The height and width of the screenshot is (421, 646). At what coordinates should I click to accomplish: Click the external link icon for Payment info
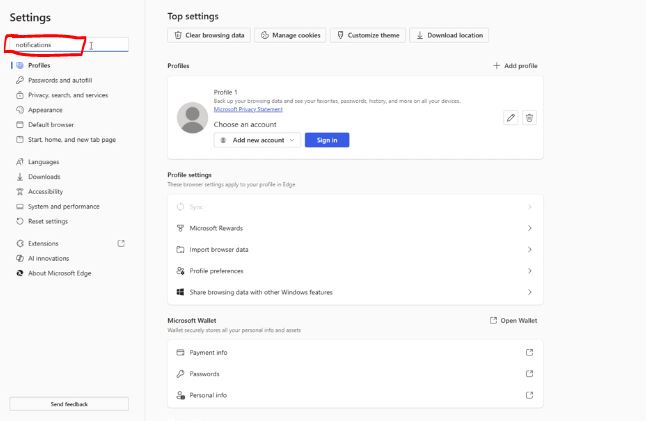[529, 352]
